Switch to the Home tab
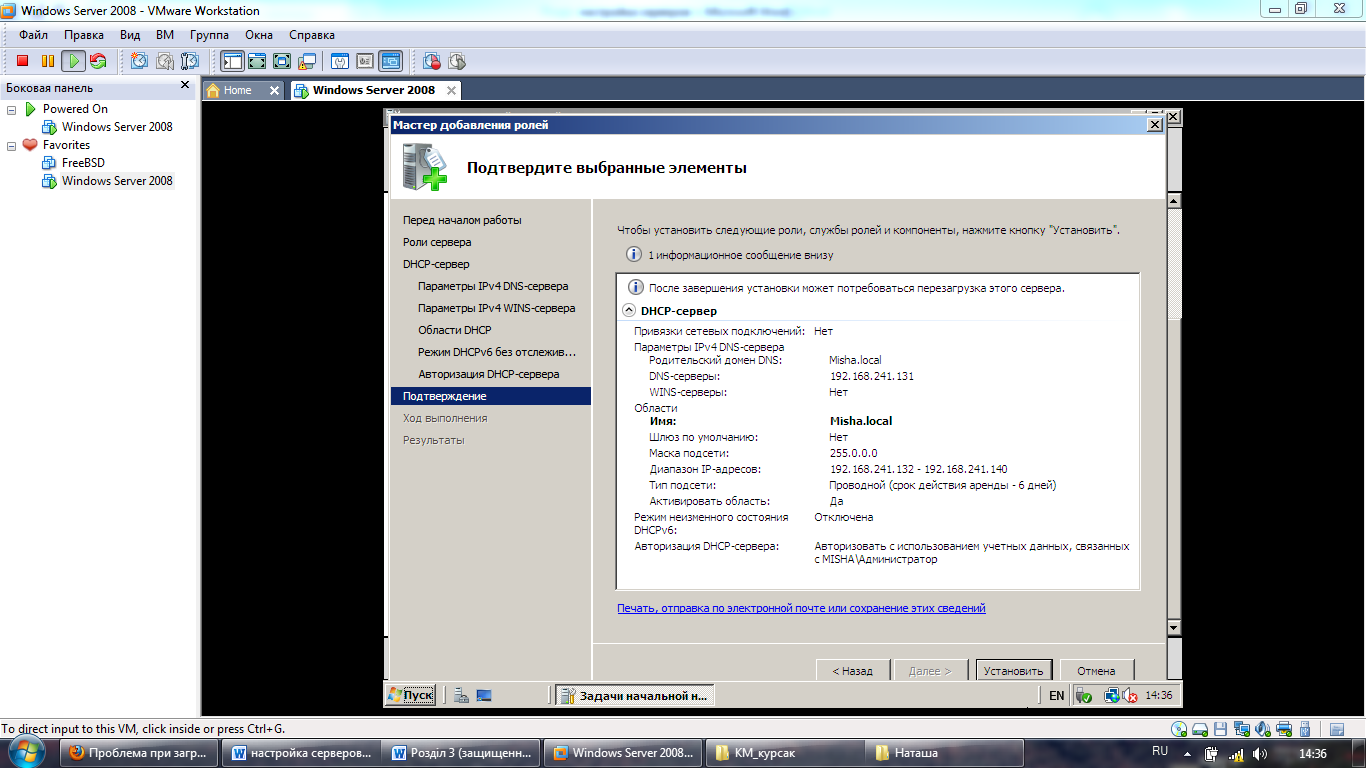This screenshot has width=1366, height=768. (x=237, y=90)
